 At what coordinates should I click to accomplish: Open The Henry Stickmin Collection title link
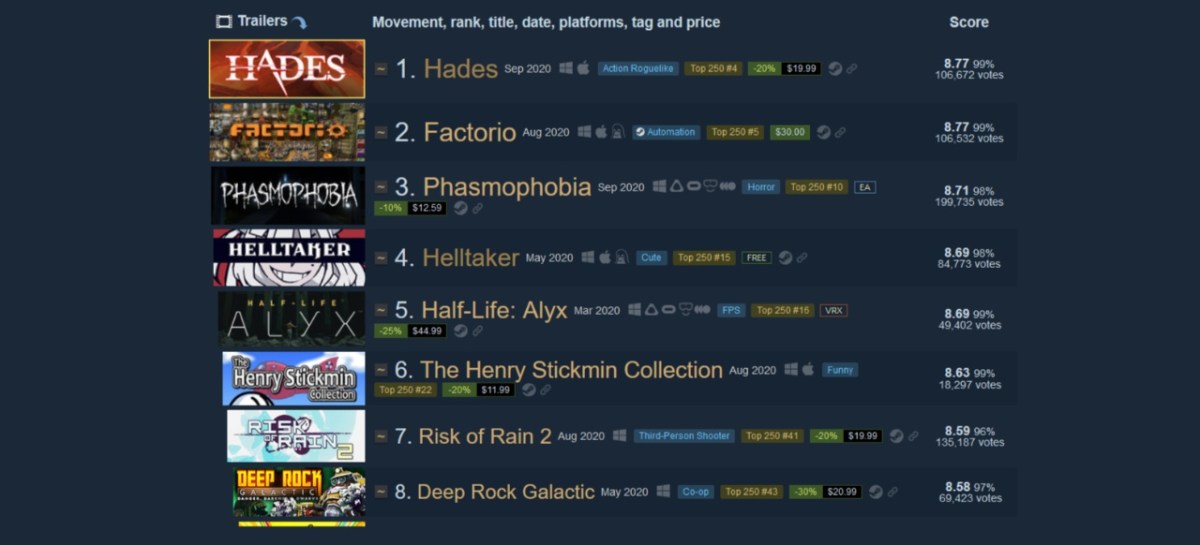(x=571, y=370)
